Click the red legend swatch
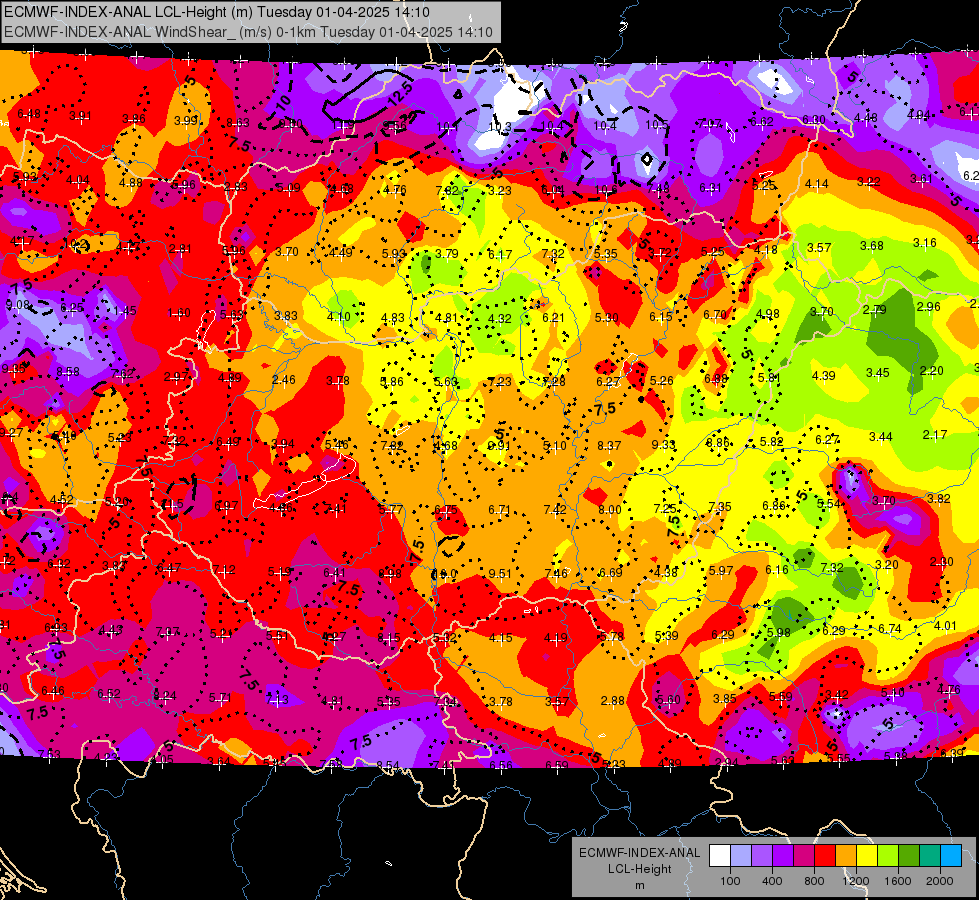Image resolution: width=979 pixels, height=900 pixels. click(825, 856)
